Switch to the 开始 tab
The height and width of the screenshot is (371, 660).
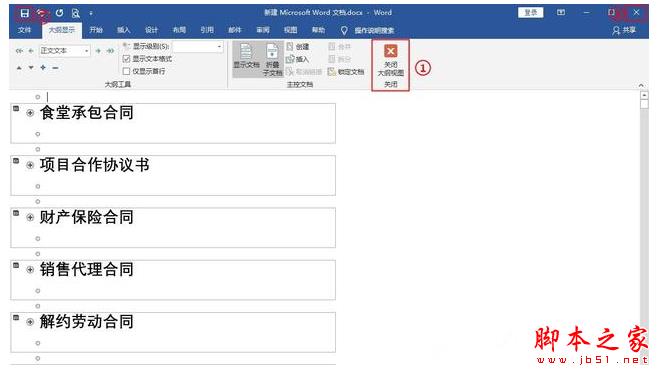tap(96, 30)
